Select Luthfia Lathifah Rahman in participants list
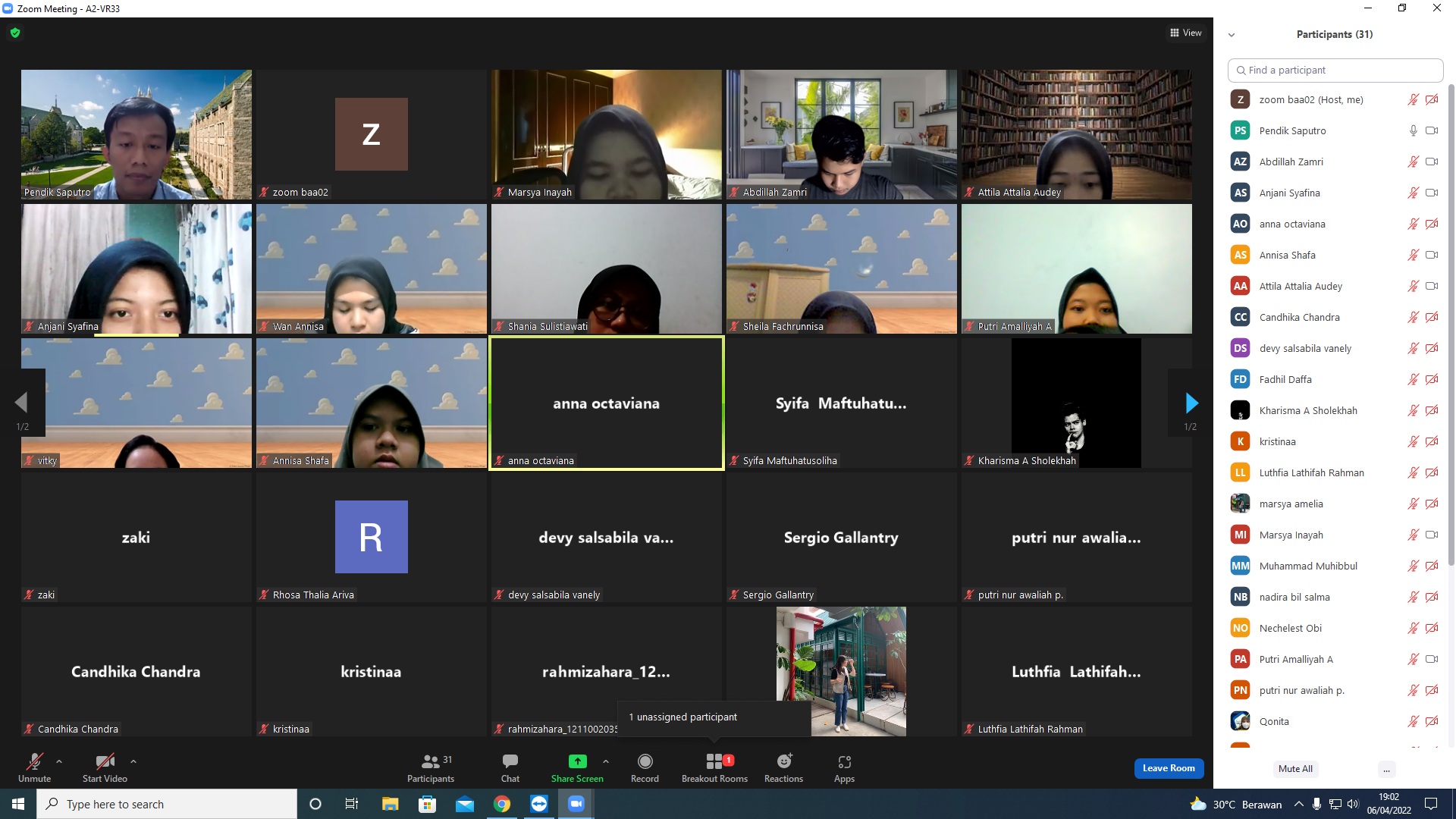Image resolution: width=1456 pixels, height=819 pixels. point(1335,472)
